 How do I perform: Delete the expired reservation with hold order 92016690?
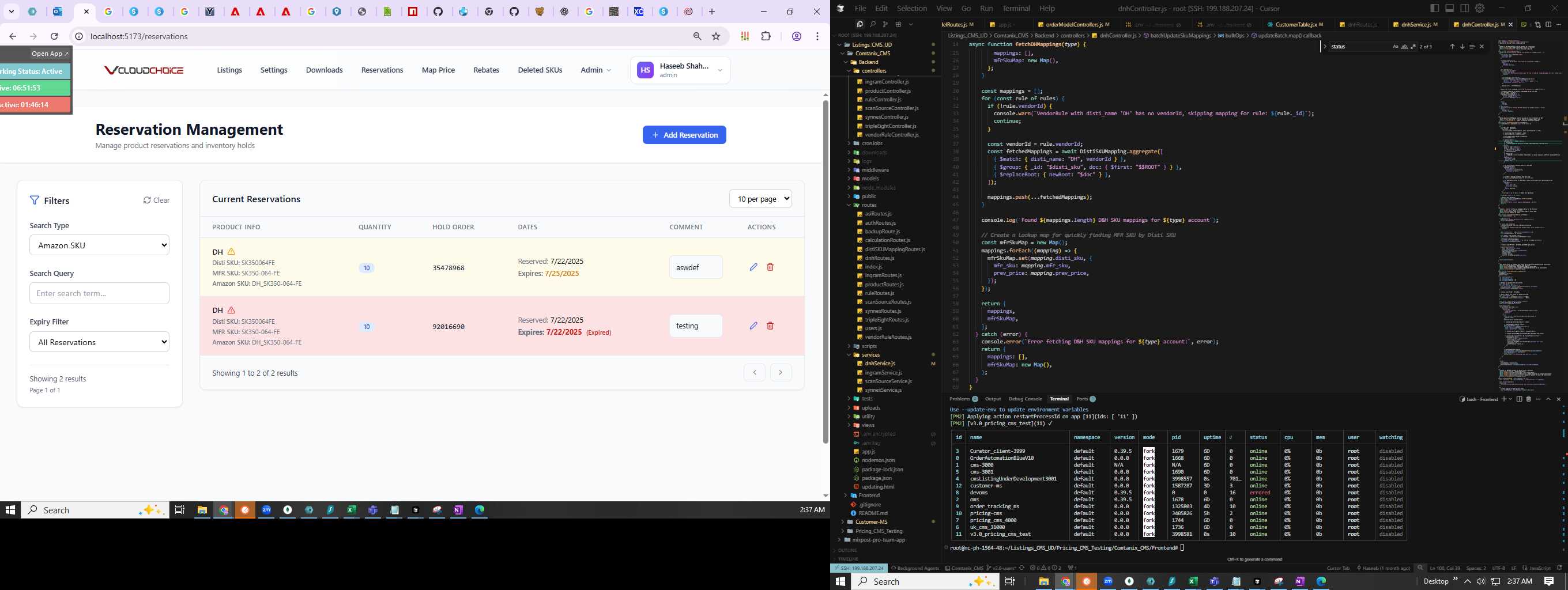(770, 326)
